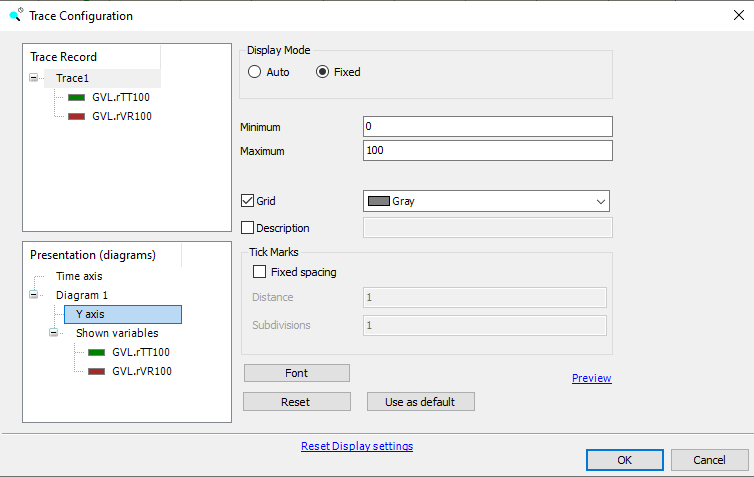Screen dimensions: 754x477
Task: Select the Fixed display mode
Action: coord(323,72)
